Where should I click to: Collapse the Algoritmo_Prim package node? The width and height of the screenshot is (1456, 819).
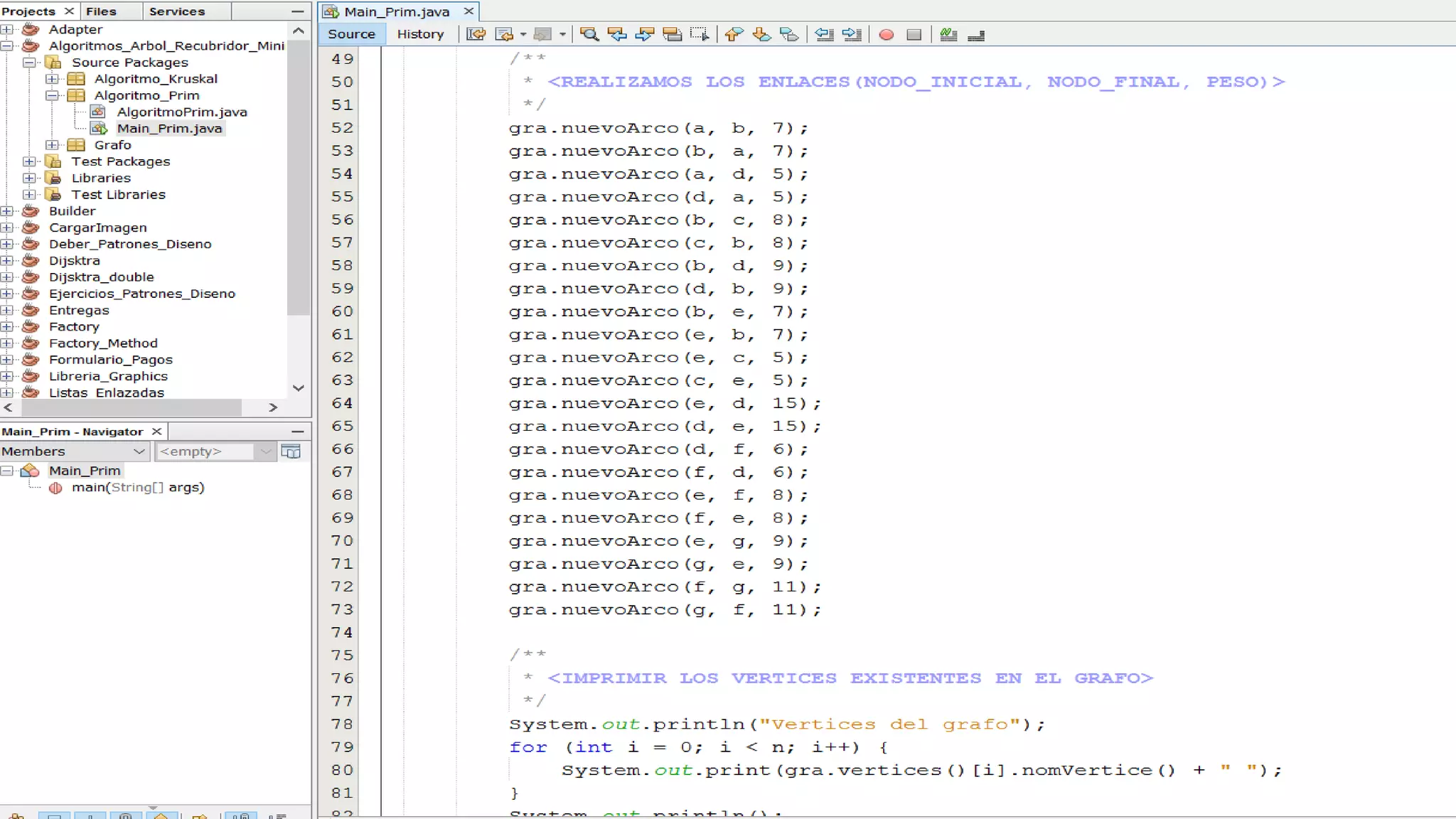click(52, 95)
